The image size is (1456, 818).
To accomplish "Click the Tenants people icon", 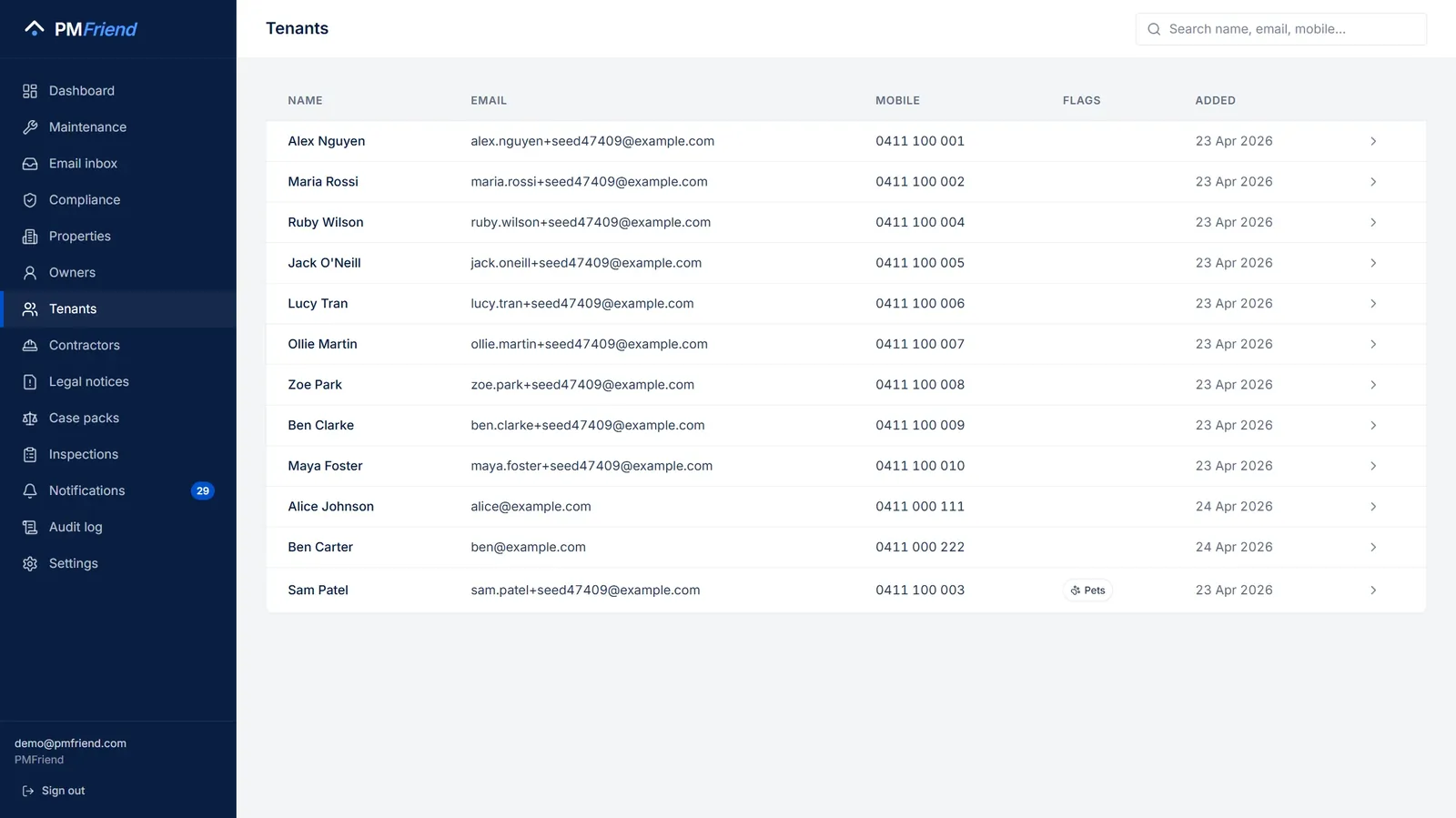I will tap(30, 309).
